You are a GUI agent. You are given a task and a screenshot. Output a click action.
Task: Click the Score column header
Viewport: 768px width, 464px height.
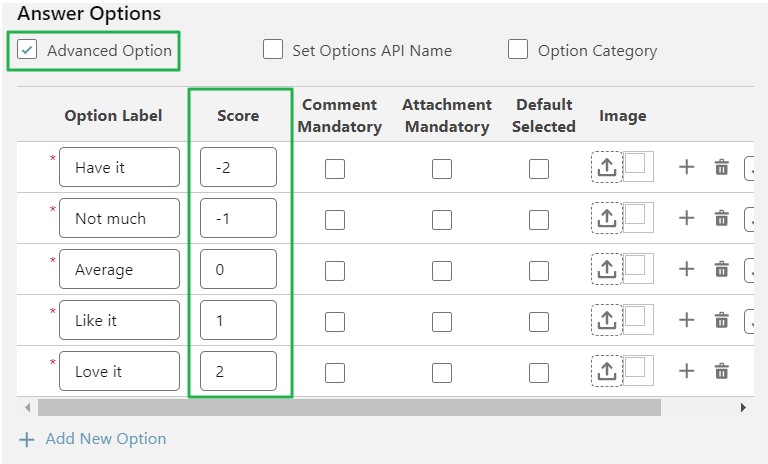pos(238,116)
